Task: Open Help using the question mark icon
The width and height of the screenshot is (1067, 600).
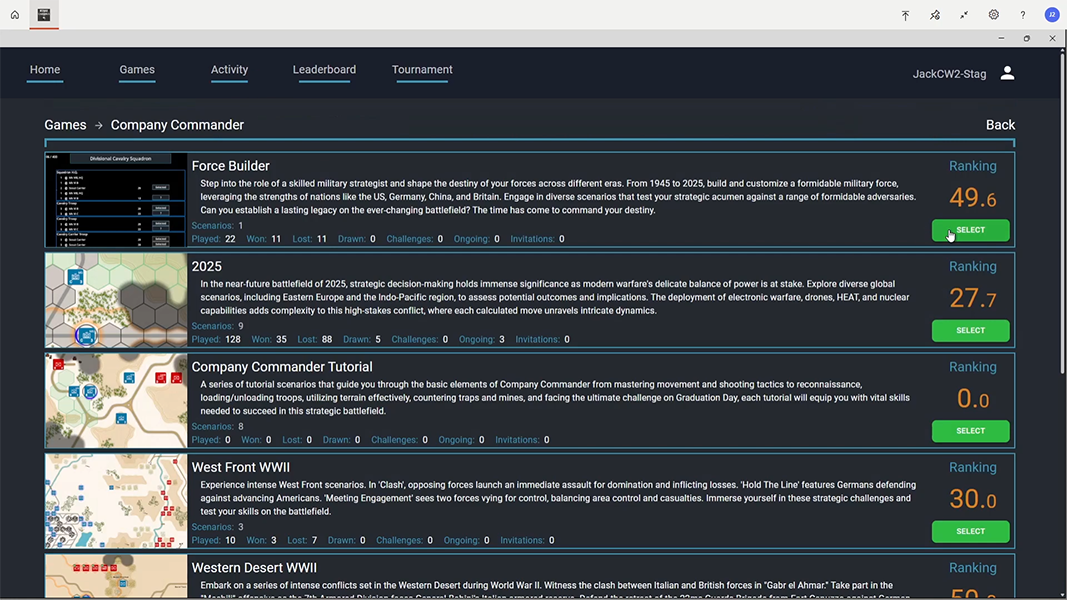Action: pyautogui.click(x=1022, y=15)
